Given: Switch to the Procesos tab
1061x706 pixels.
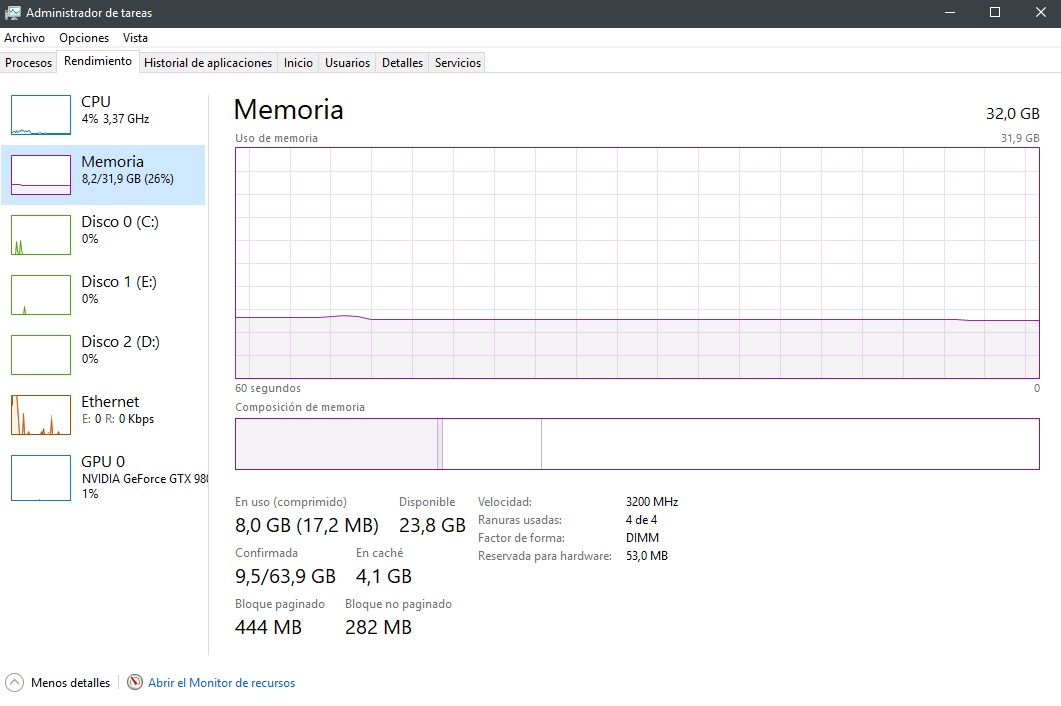Looking at the screenshot, I should [28, 63].
